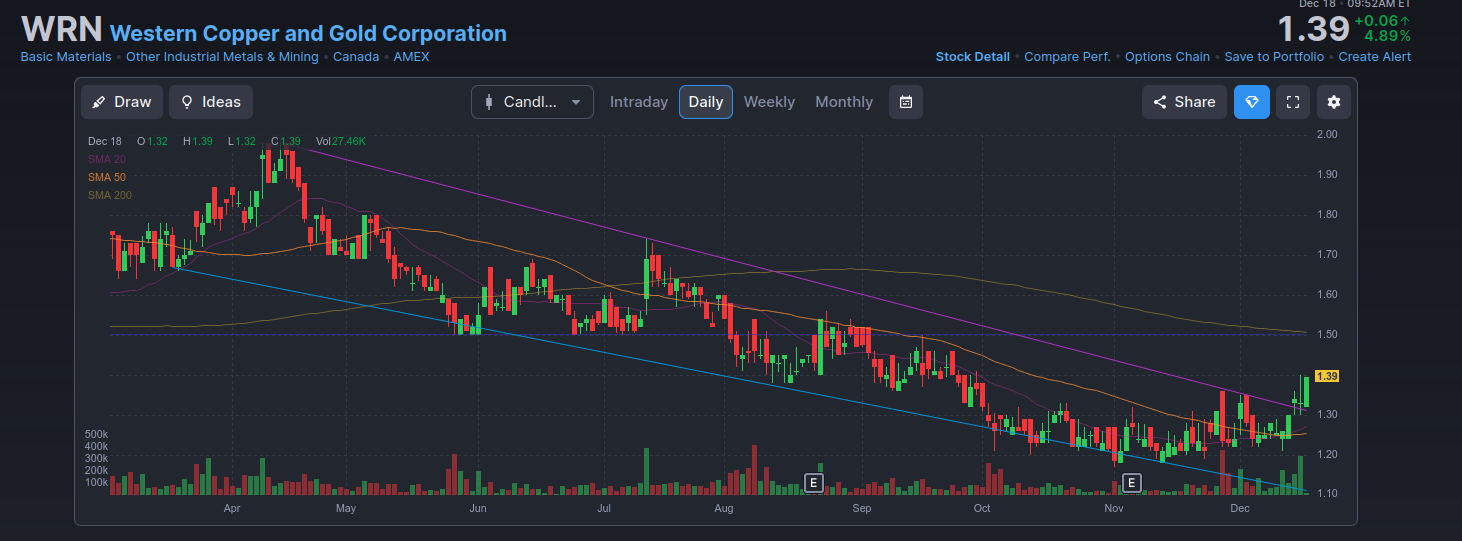Open chart settings gear
This screenshot has height=541, width=1462.
point(1333,102)
